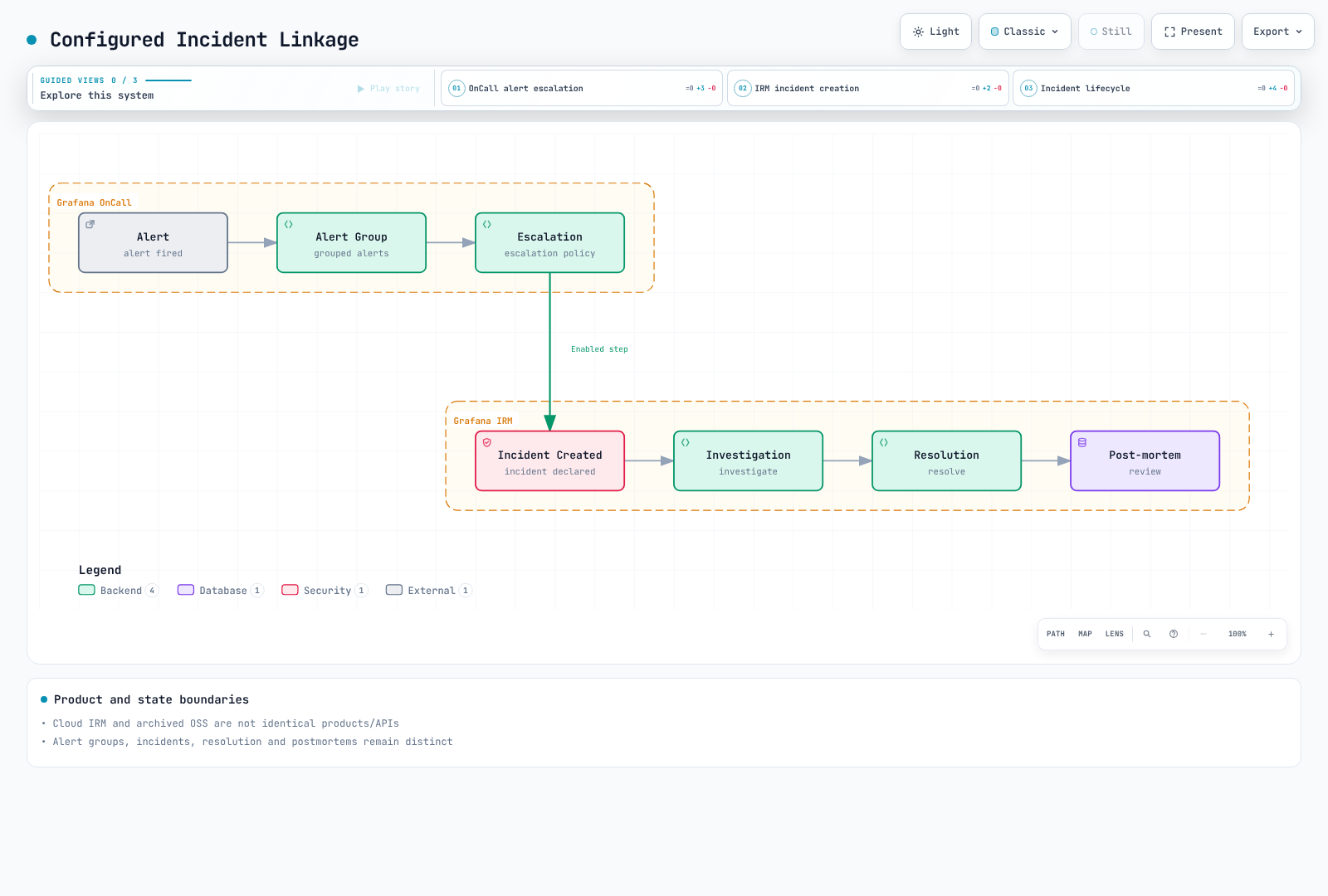This screenshot has height=896, width=1328.
Task: Toggle Backend filter in legend
Action: point(118,591)
